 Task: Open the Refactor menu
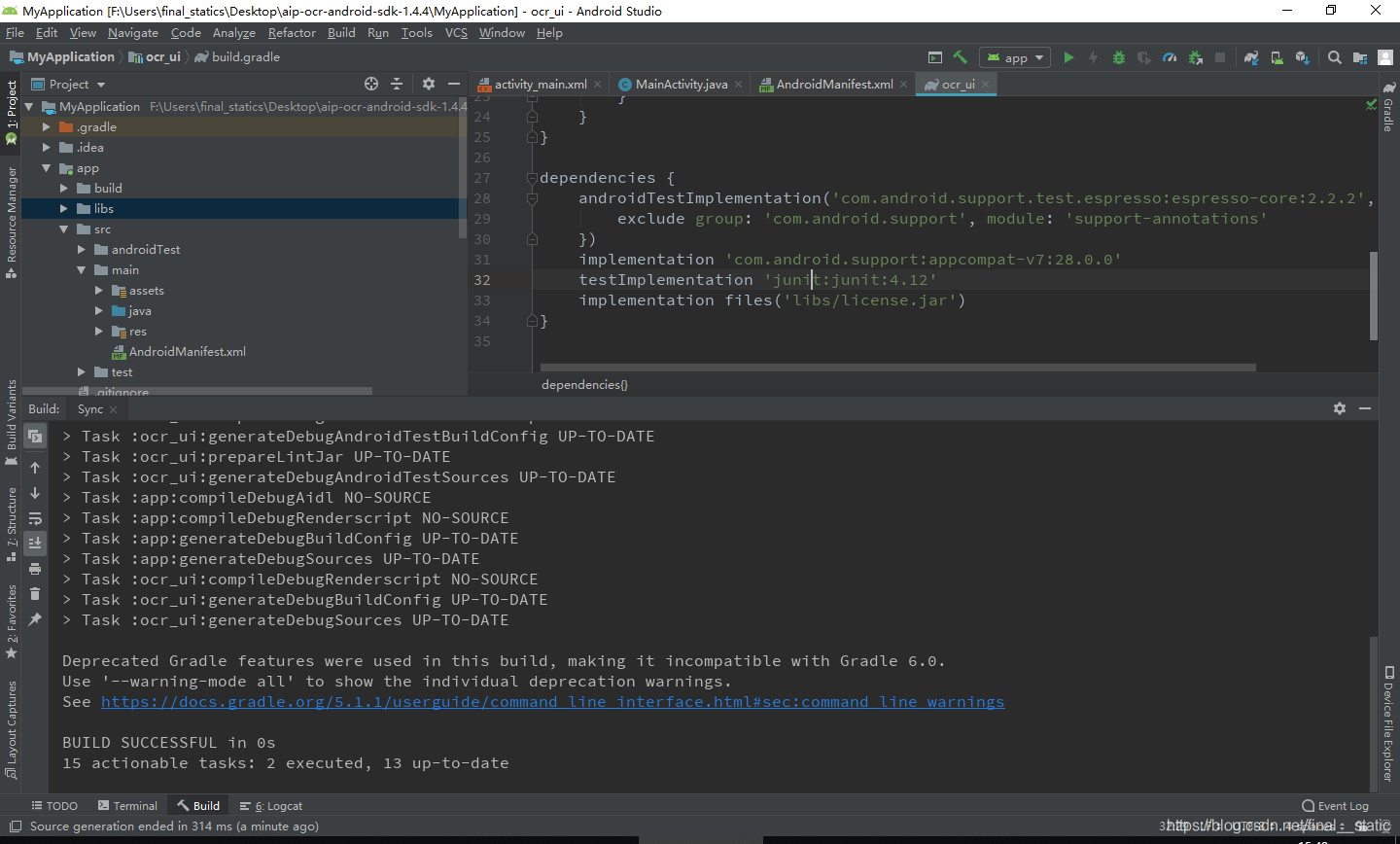[x=292, y=32]
